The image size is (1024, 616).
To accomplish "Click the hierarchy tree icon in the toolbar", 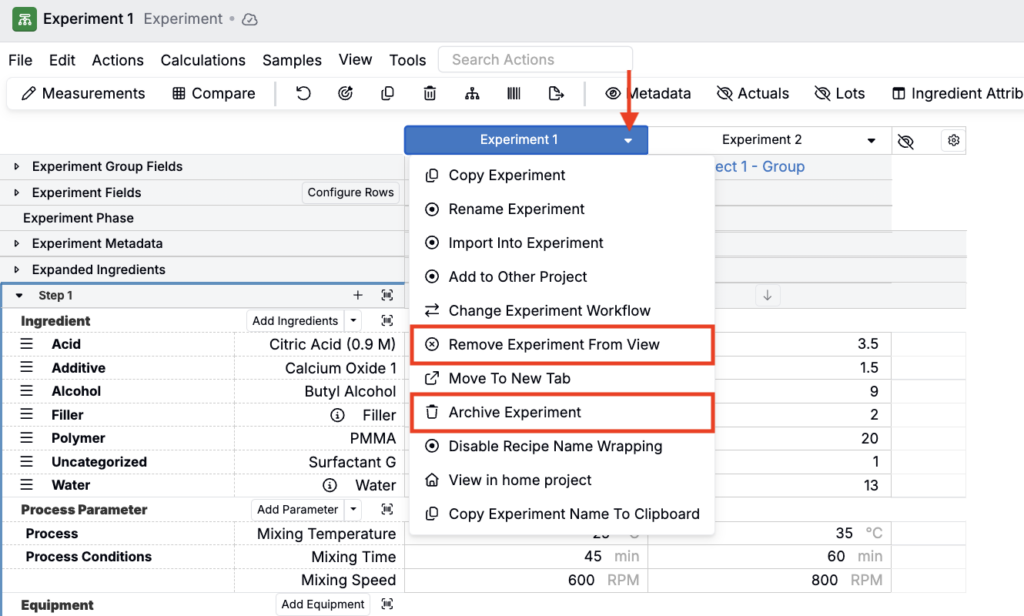I will (472, 94).
